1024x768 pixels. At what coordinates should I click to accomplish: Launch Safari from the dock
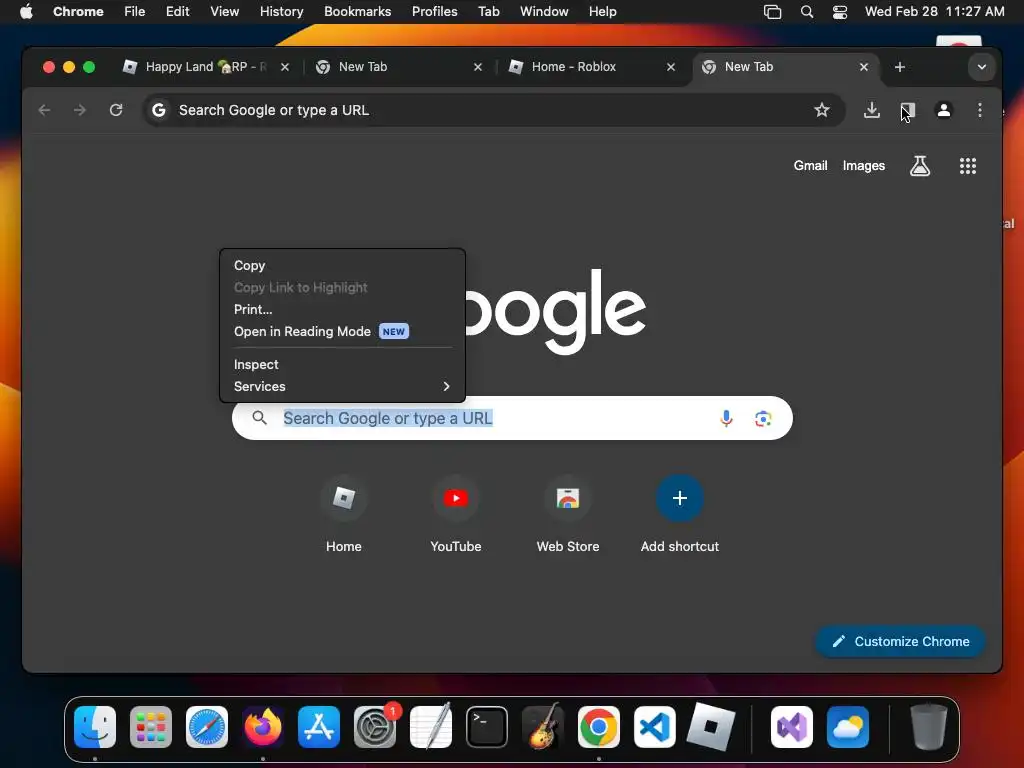(x=207, y=727)
